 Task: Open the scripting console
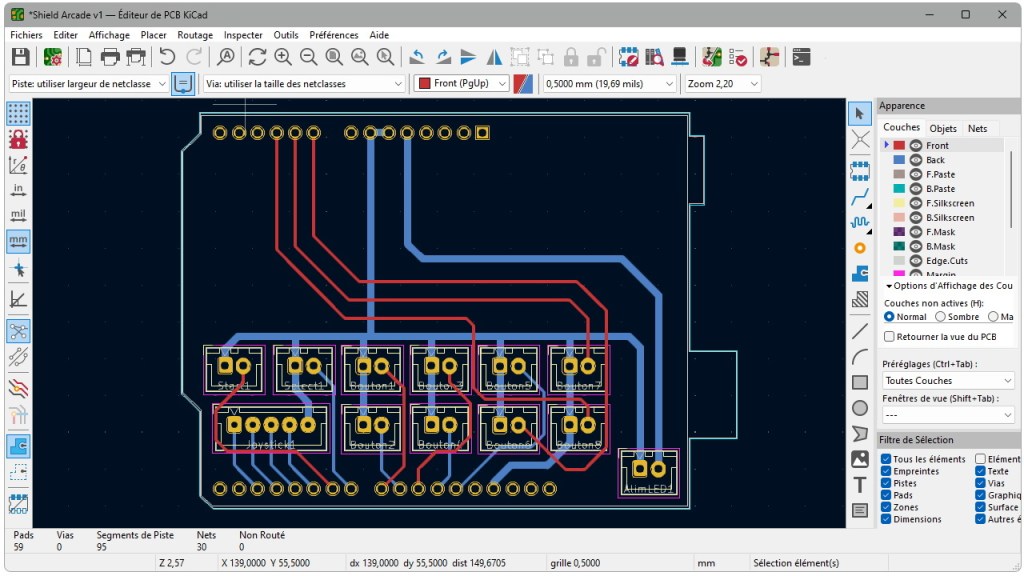(802, 57)
